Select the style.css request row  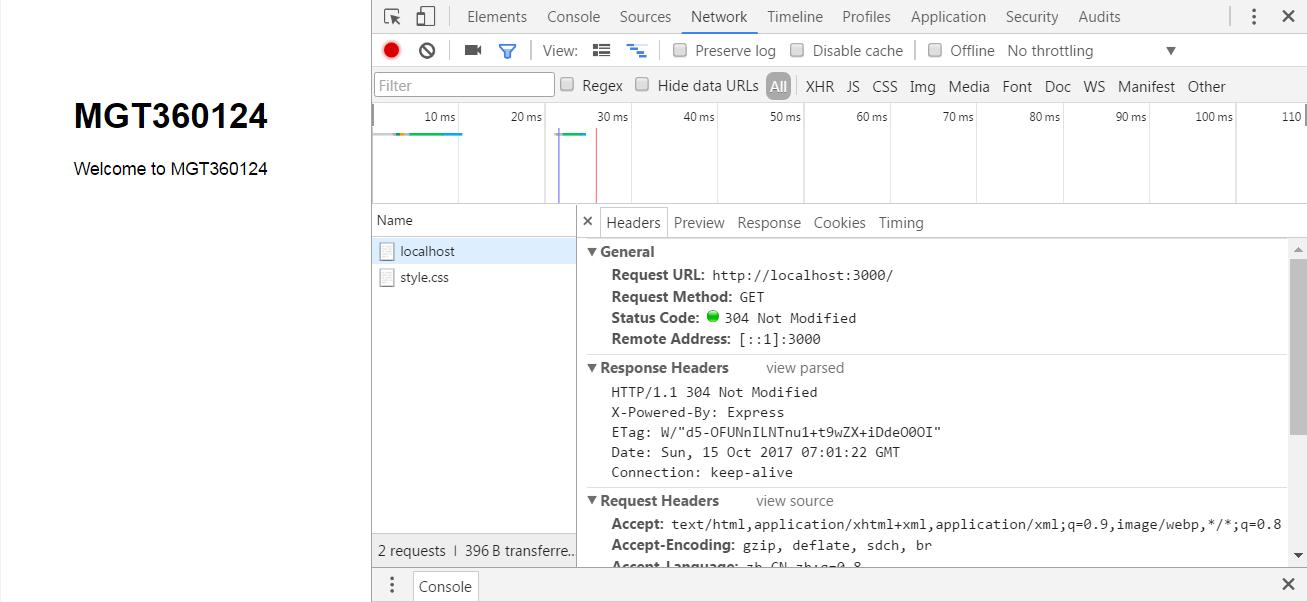coord(474,278)
